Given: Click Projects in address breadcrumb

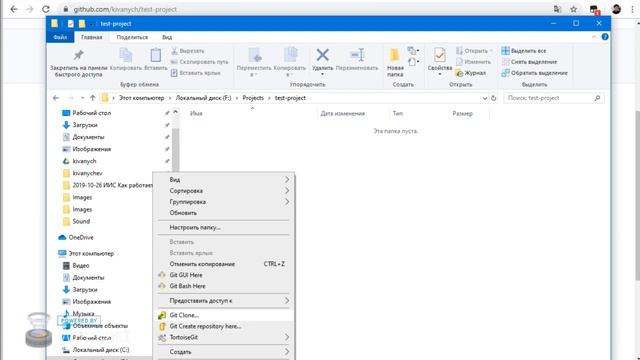Looking at the screenshot, I should [253, 98].
